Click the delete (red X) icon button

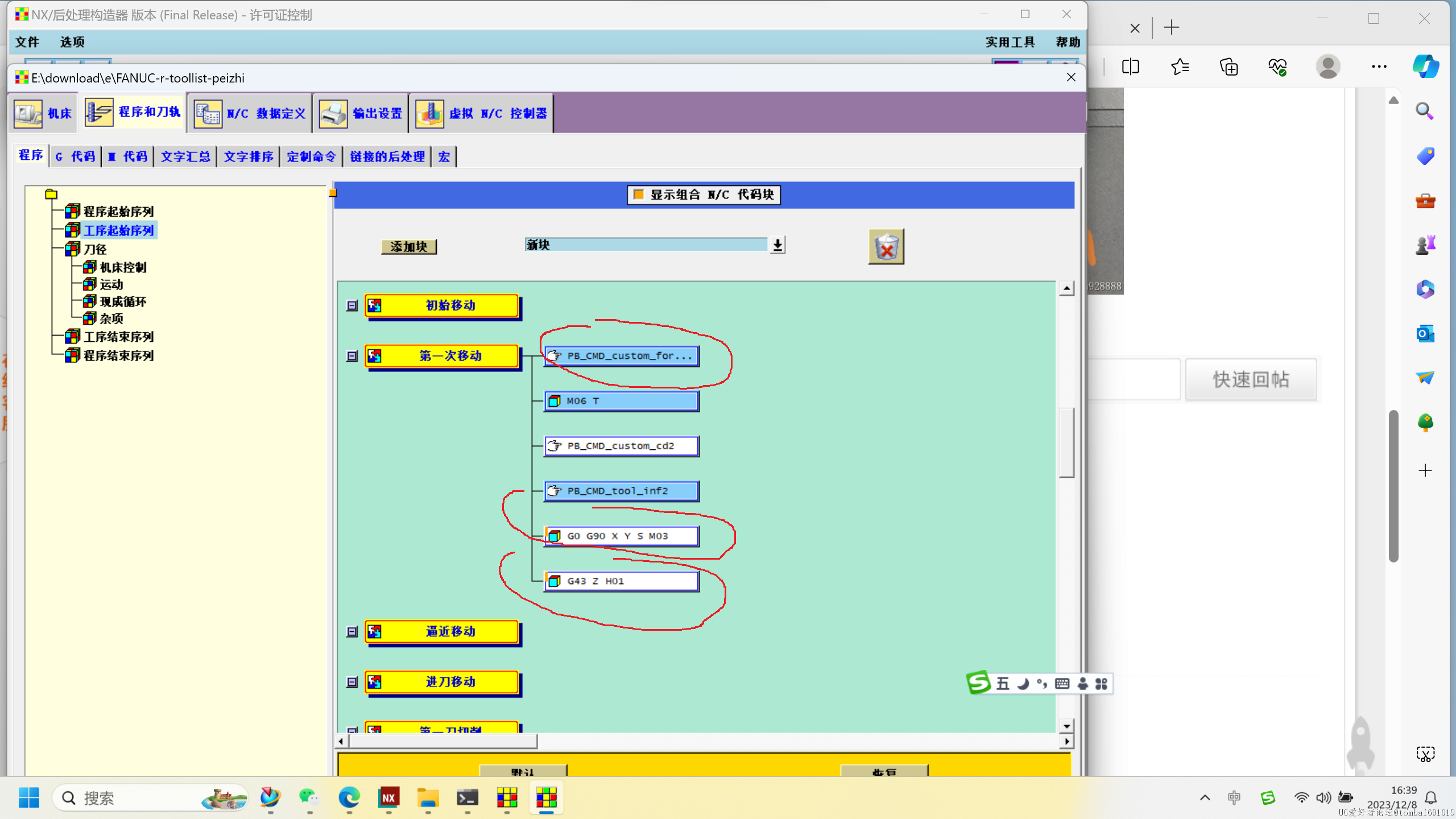pos(884,246)
